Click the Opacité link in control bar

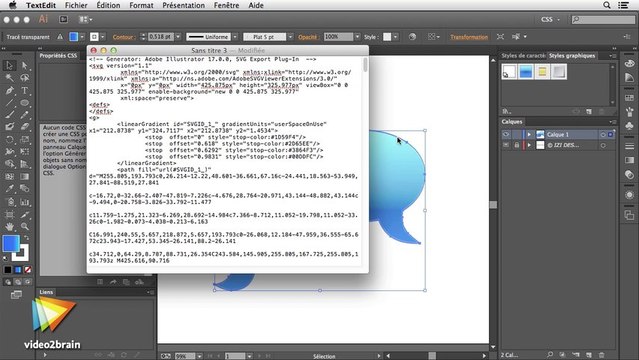pyautogui.click(x=308, y=37)
